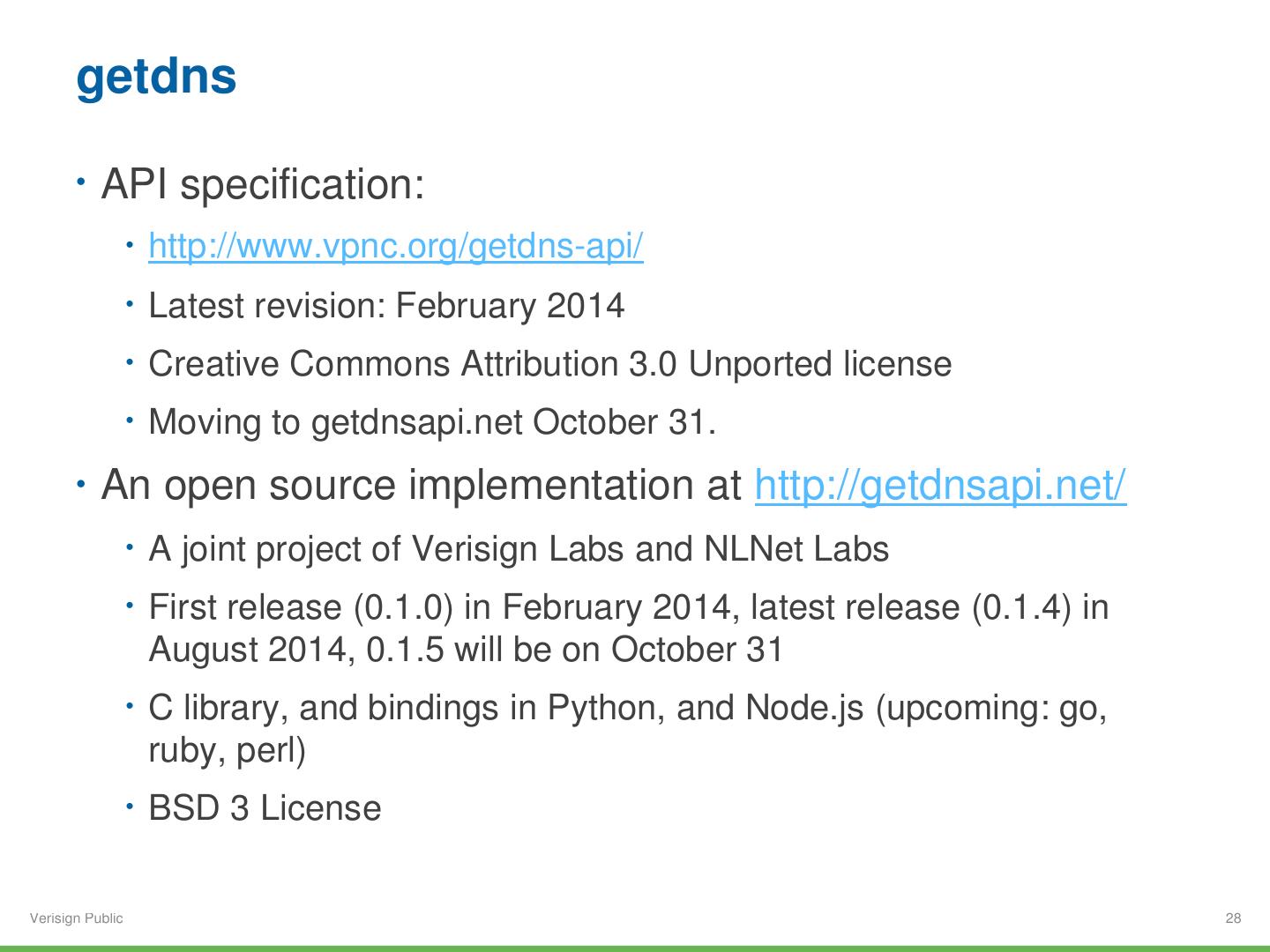
Task: Select the "API specification:" bullet text
Action: tap(263, 184)
